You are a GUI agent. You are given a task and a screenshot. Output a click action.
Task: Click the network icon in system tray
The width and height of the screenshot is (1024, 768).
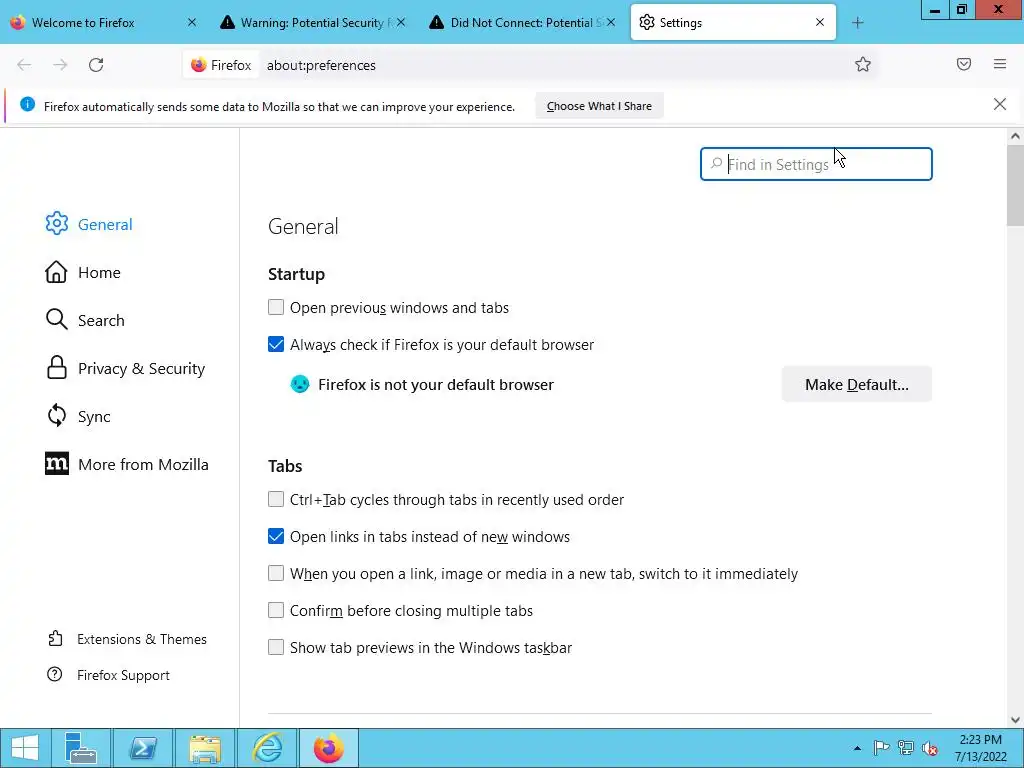[x=906, y=748]
